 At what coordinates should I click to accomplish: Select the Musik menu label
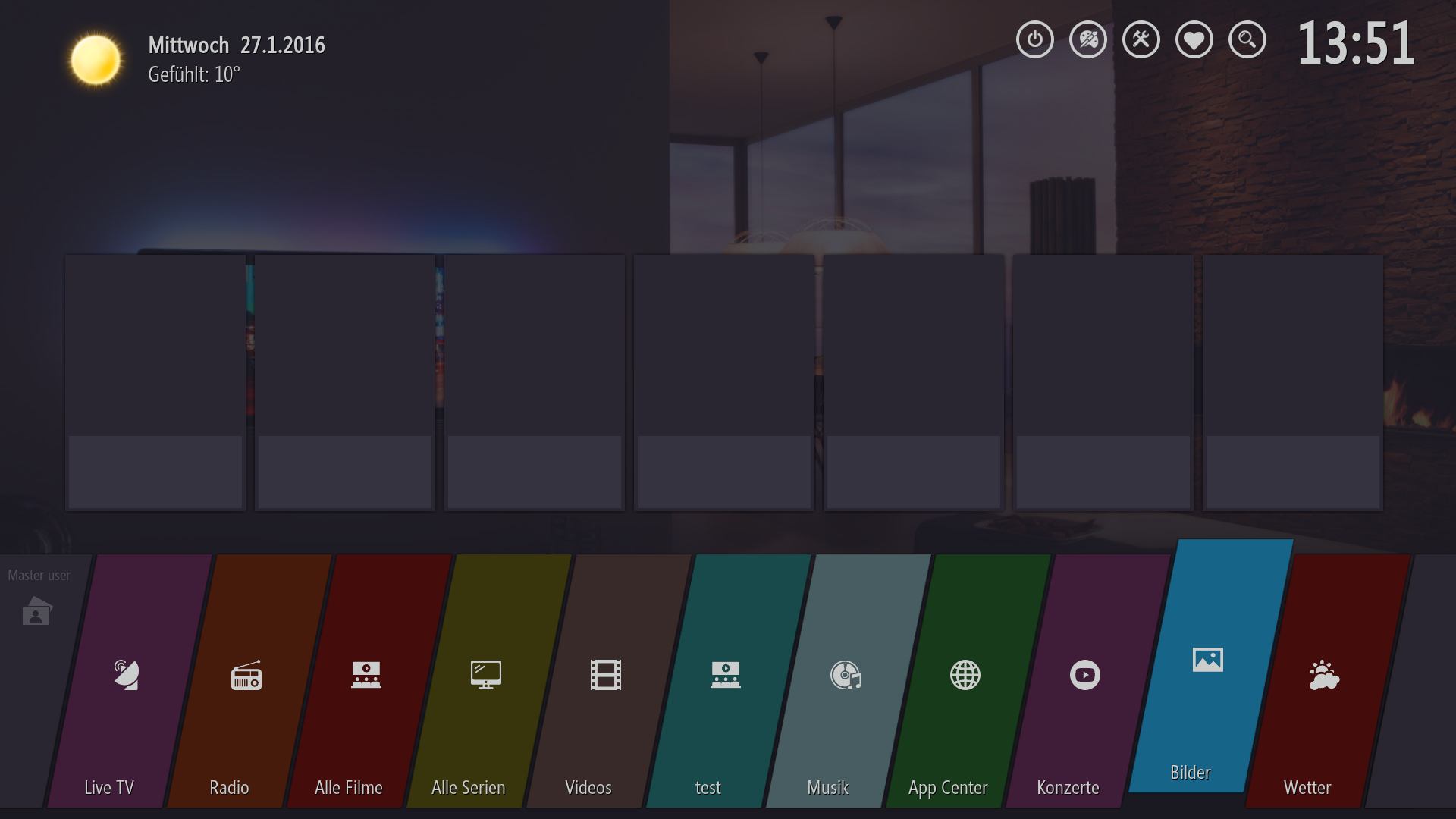coord(828,787)
